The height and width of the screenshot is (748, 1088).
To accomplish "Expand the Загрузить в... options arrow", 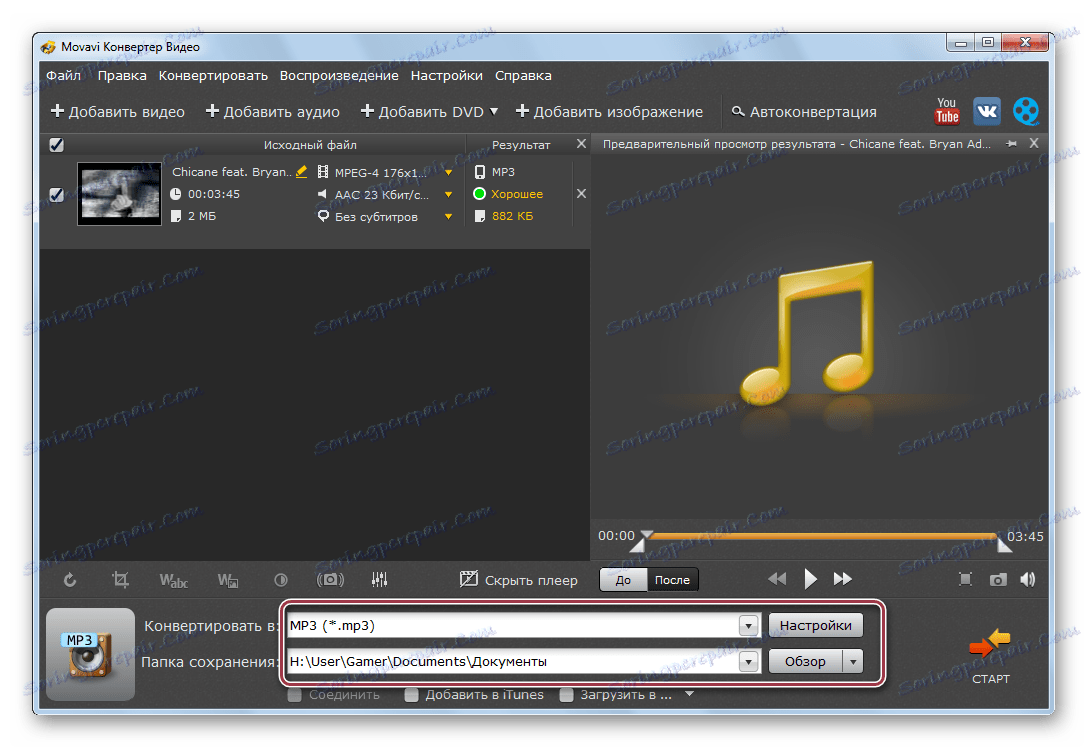I will pos(689,694).
